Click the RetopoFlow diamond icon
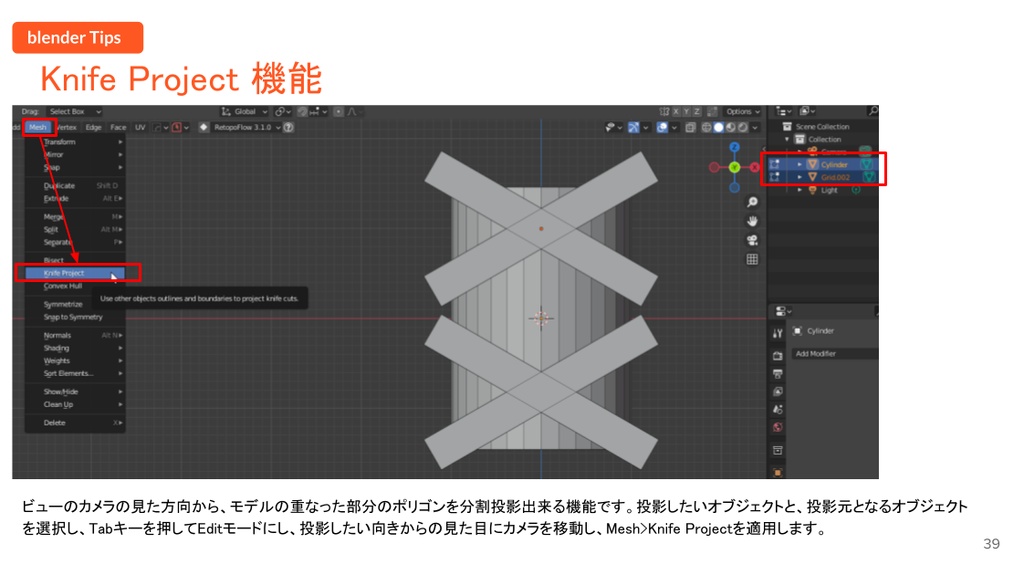The height and width of the screenshot is (575, 1024). (x=204, y=127)
